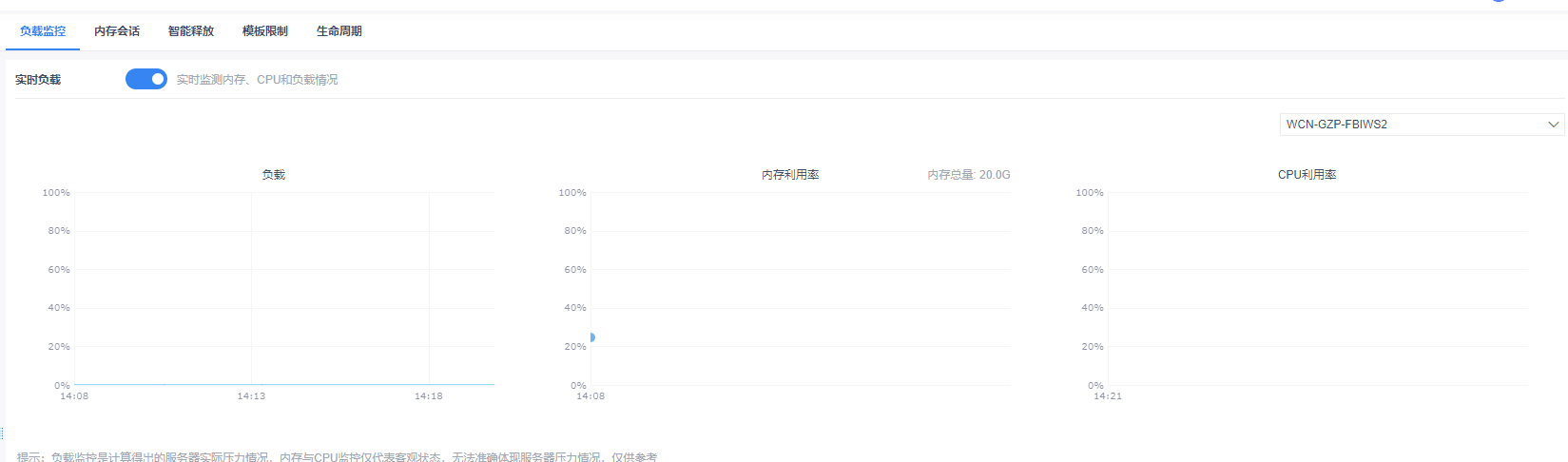Click the blue data point in memory chart

[x=591, y=337]
